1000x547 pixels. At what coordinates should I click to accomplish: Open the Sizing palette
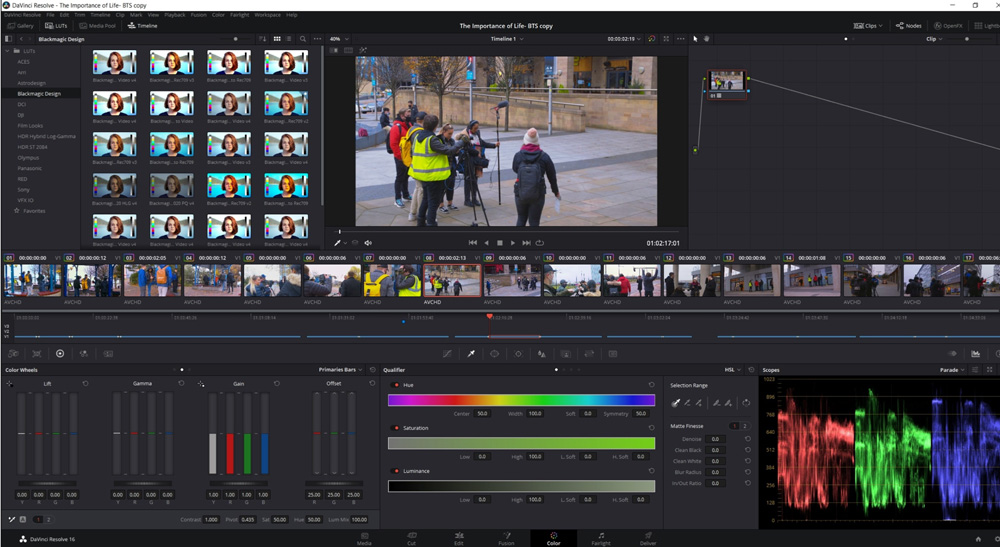[x=589, y=353]
